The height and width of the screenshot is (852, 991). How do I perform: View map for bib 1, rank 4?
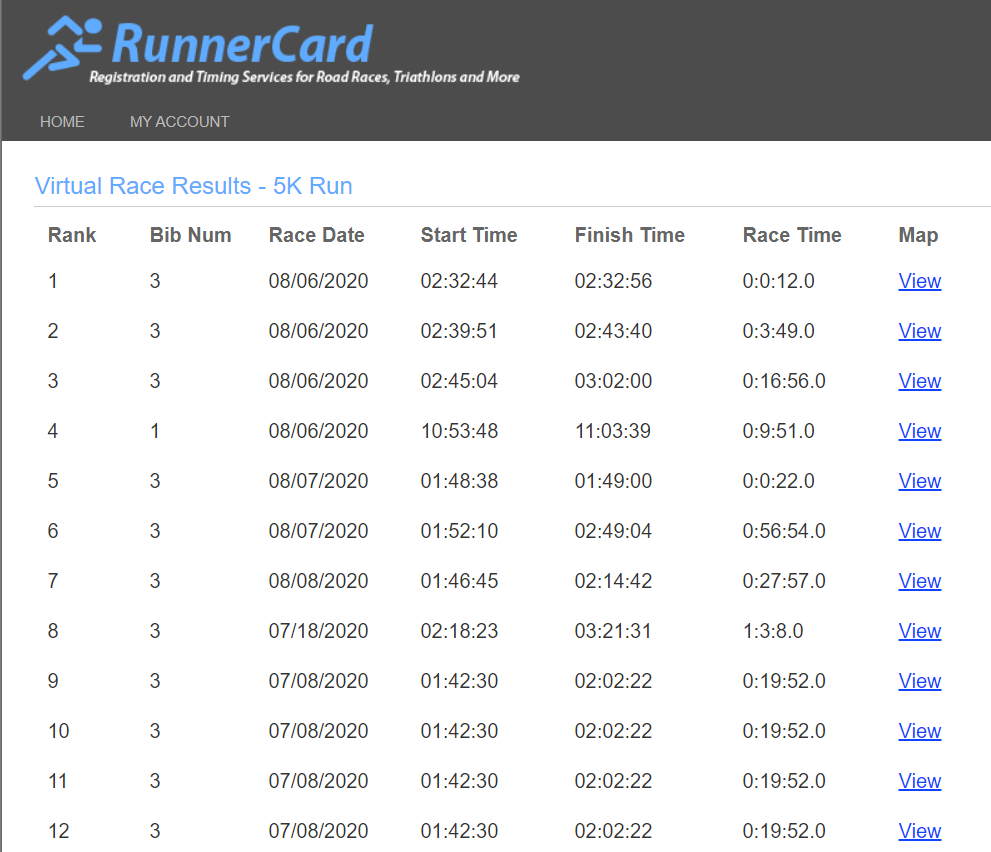pyautogui.click(x=919, y=431)
